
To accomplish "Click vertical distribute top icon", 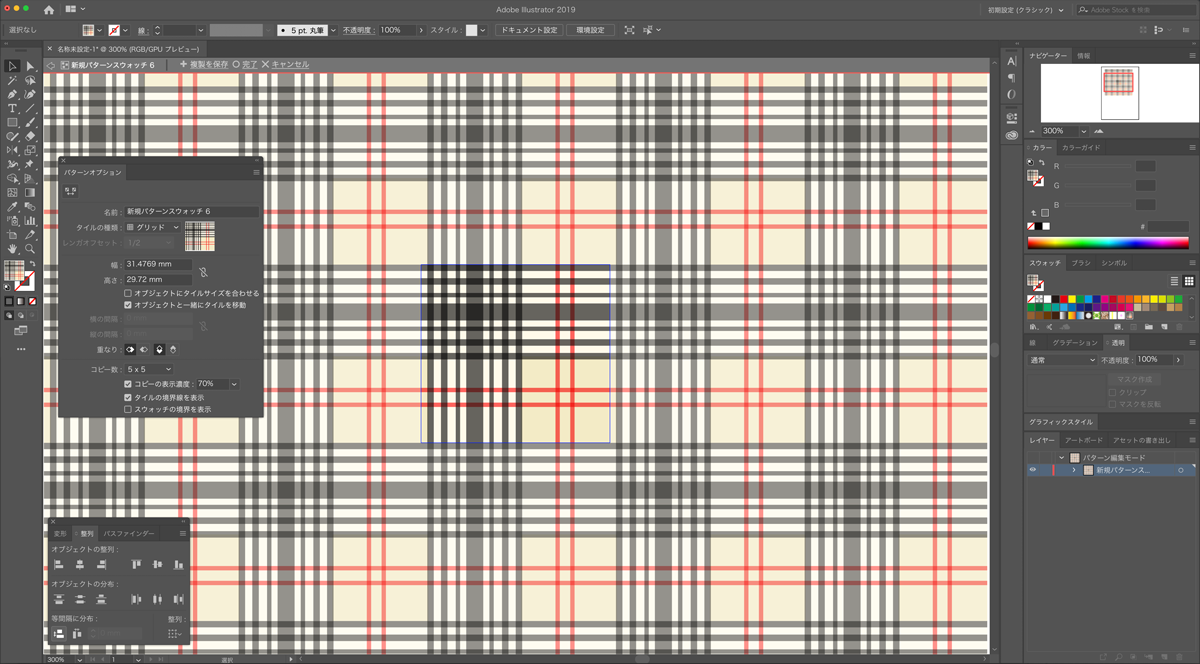I will point(59,599).
